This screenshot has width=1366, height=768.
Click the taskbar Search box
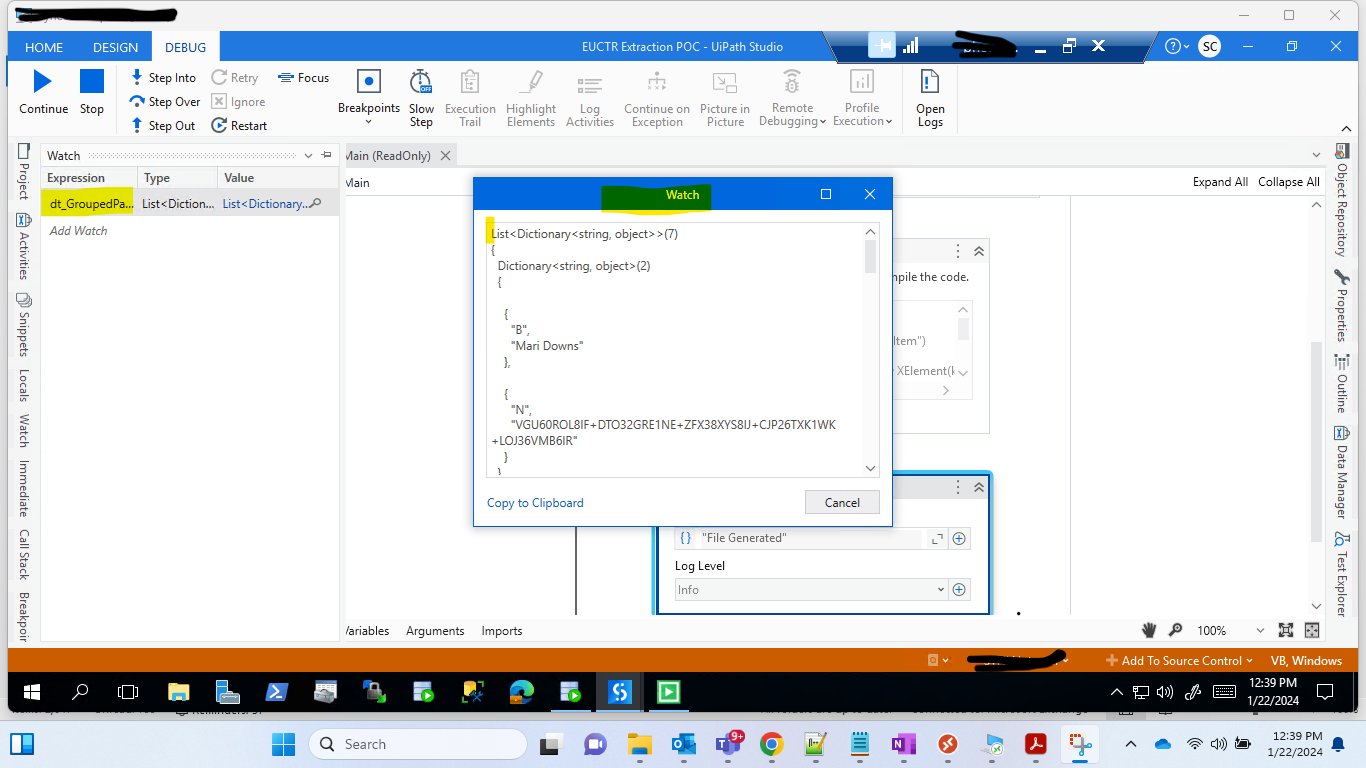coord(418,744)
